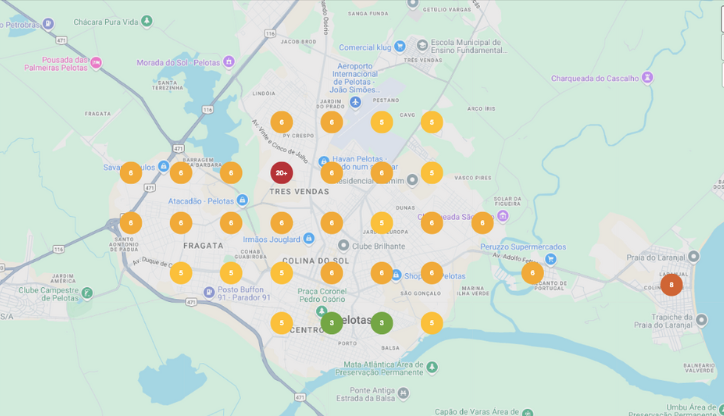The width and height of the screenshot is (724, 416).
Task: Click the Clube Brilhante label
Action: tap(379, 247)
